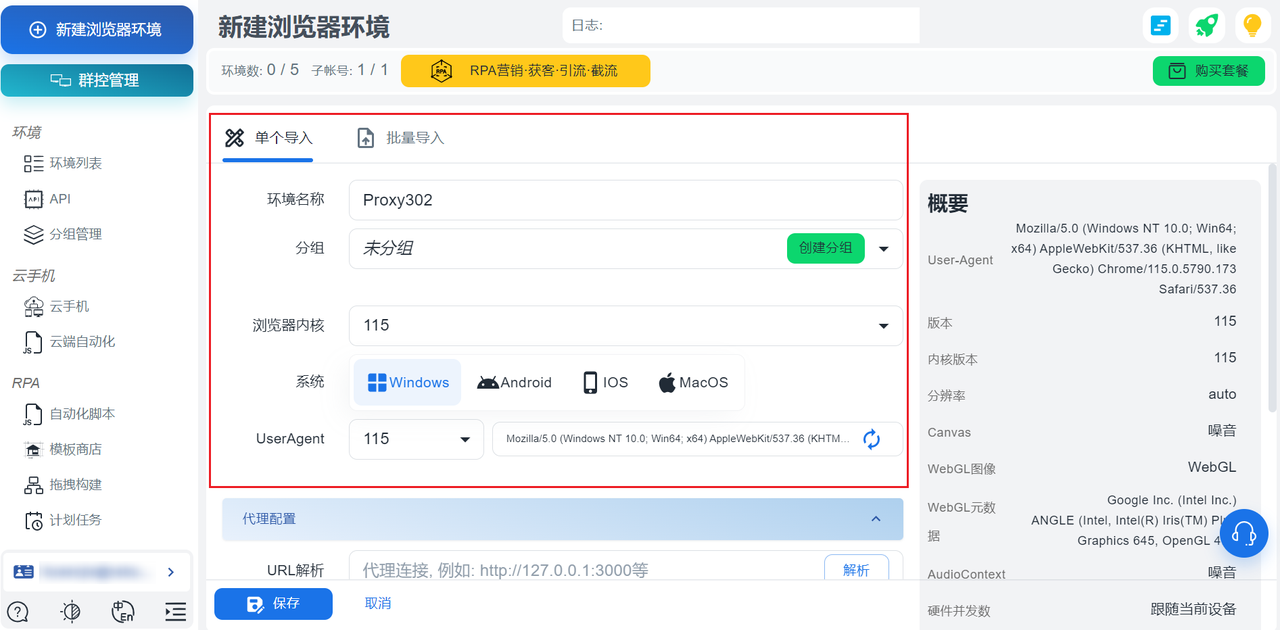Open 模板商店 sidebar item
The height and width of the screenshot is (630, 1280).
pos(62,449)
